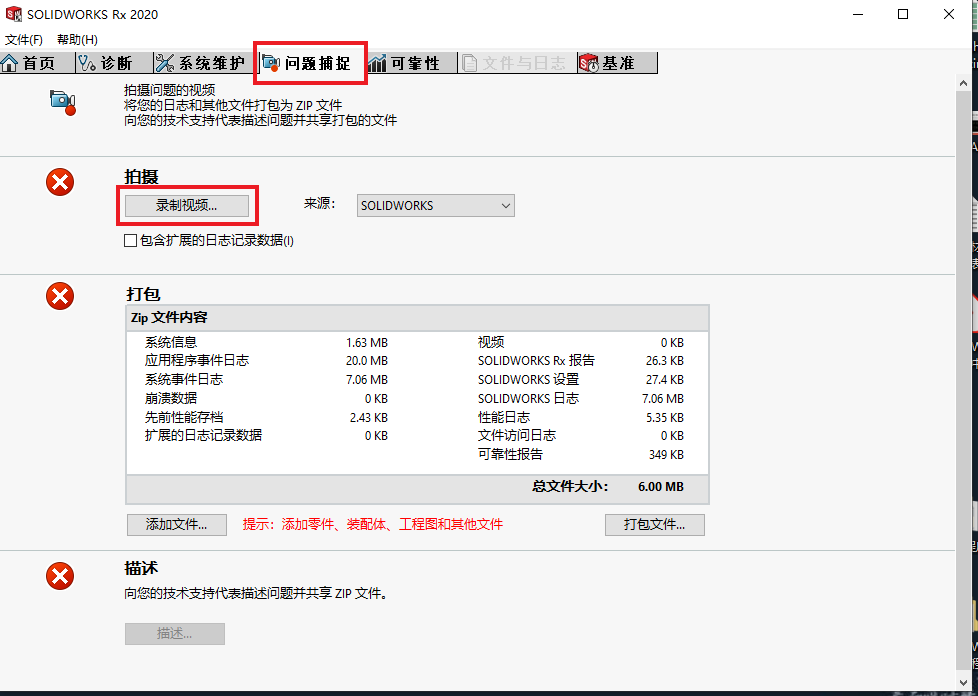The width and height of the screenshot is (978, 696).
Task: Open the 系统维护 tab
Action: point(200,63)
